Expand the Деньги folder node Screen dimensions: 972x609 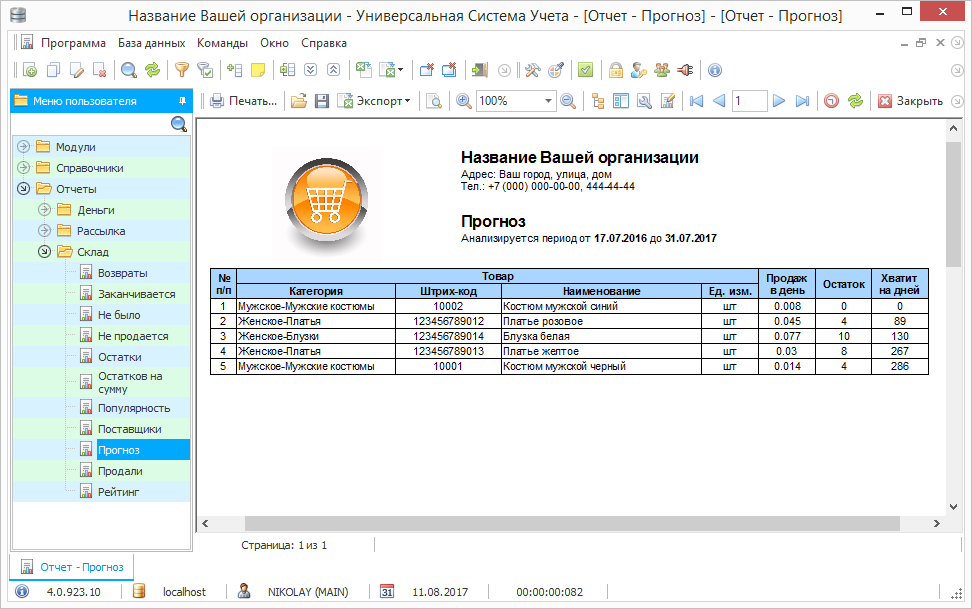45,210
